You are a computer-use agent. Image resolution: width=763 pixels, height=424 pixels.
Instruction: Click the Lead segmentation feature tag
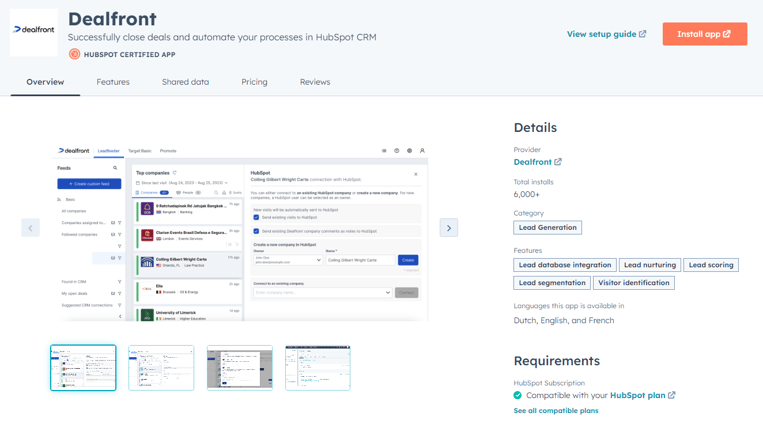coord(552,283)
